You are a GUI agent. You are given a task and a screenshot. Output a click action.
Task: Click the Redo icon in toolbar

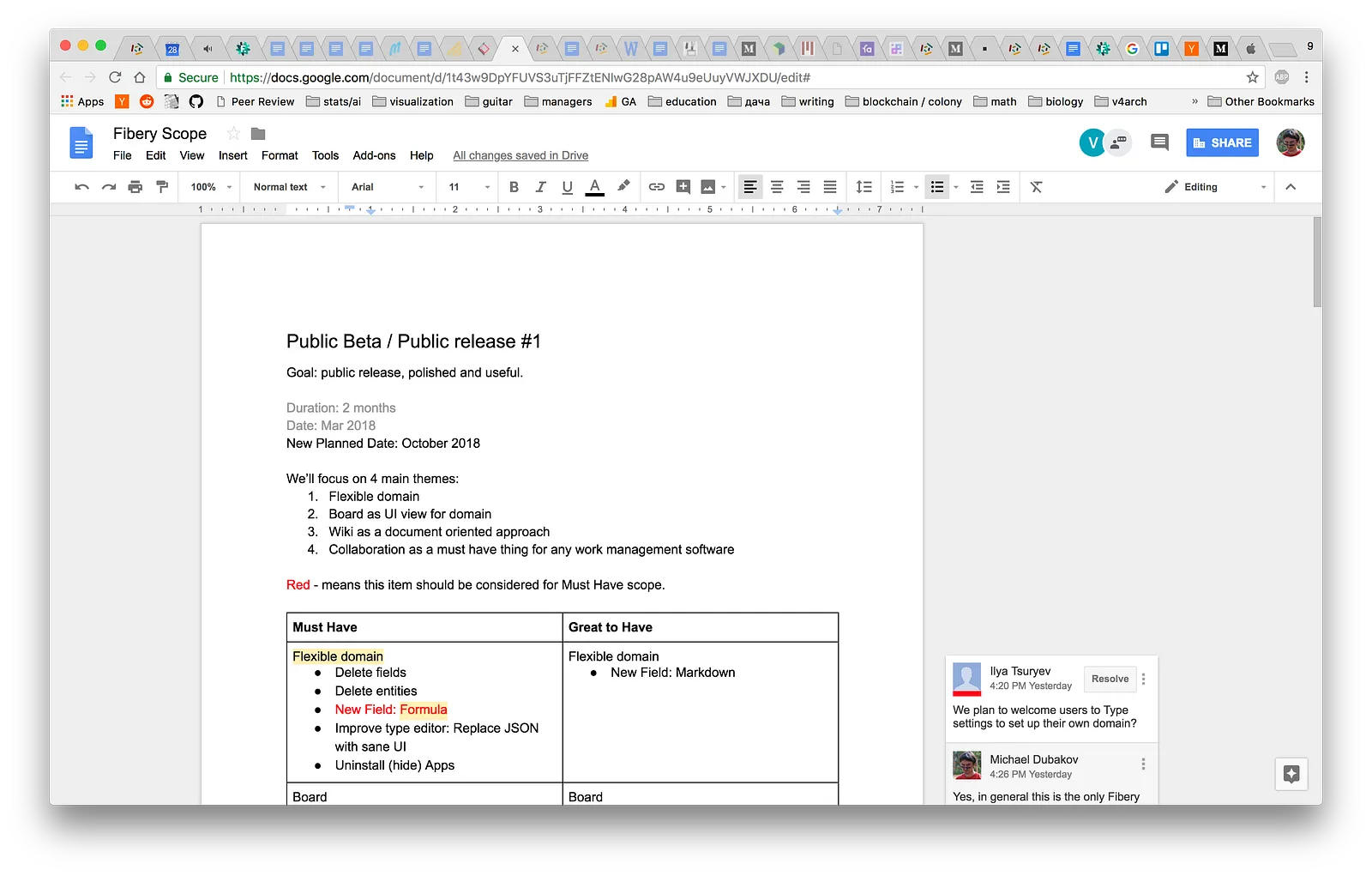(x=109, y=187)
